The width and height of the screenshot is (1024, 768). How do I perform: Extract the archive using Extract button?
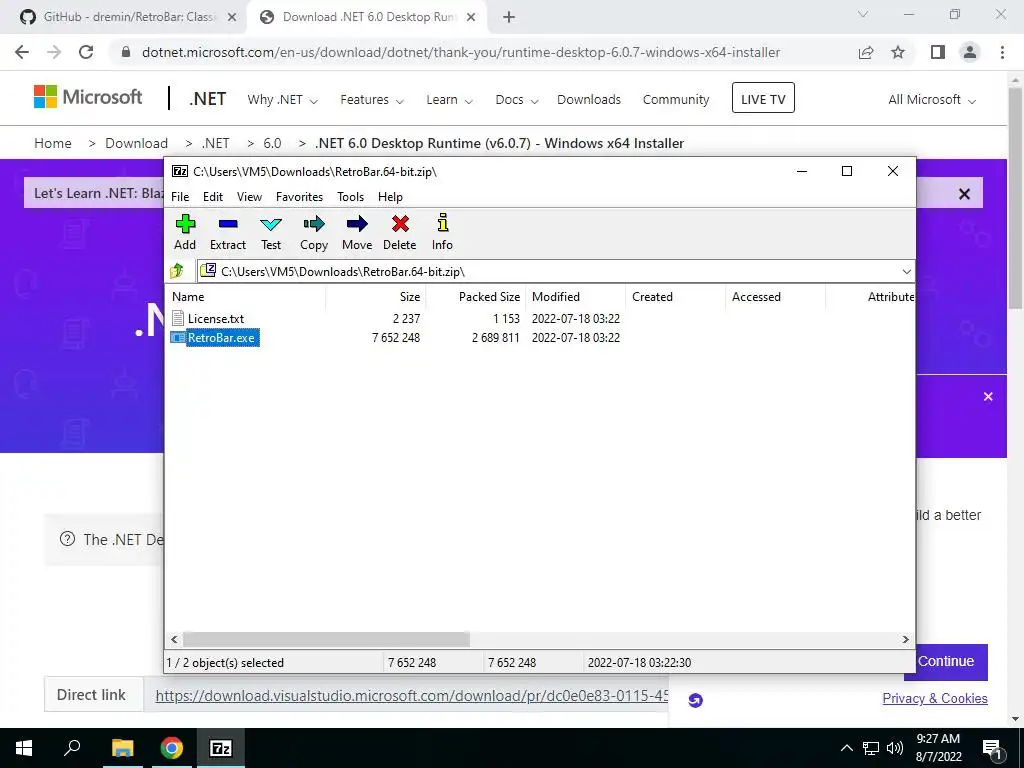point(228,232)
